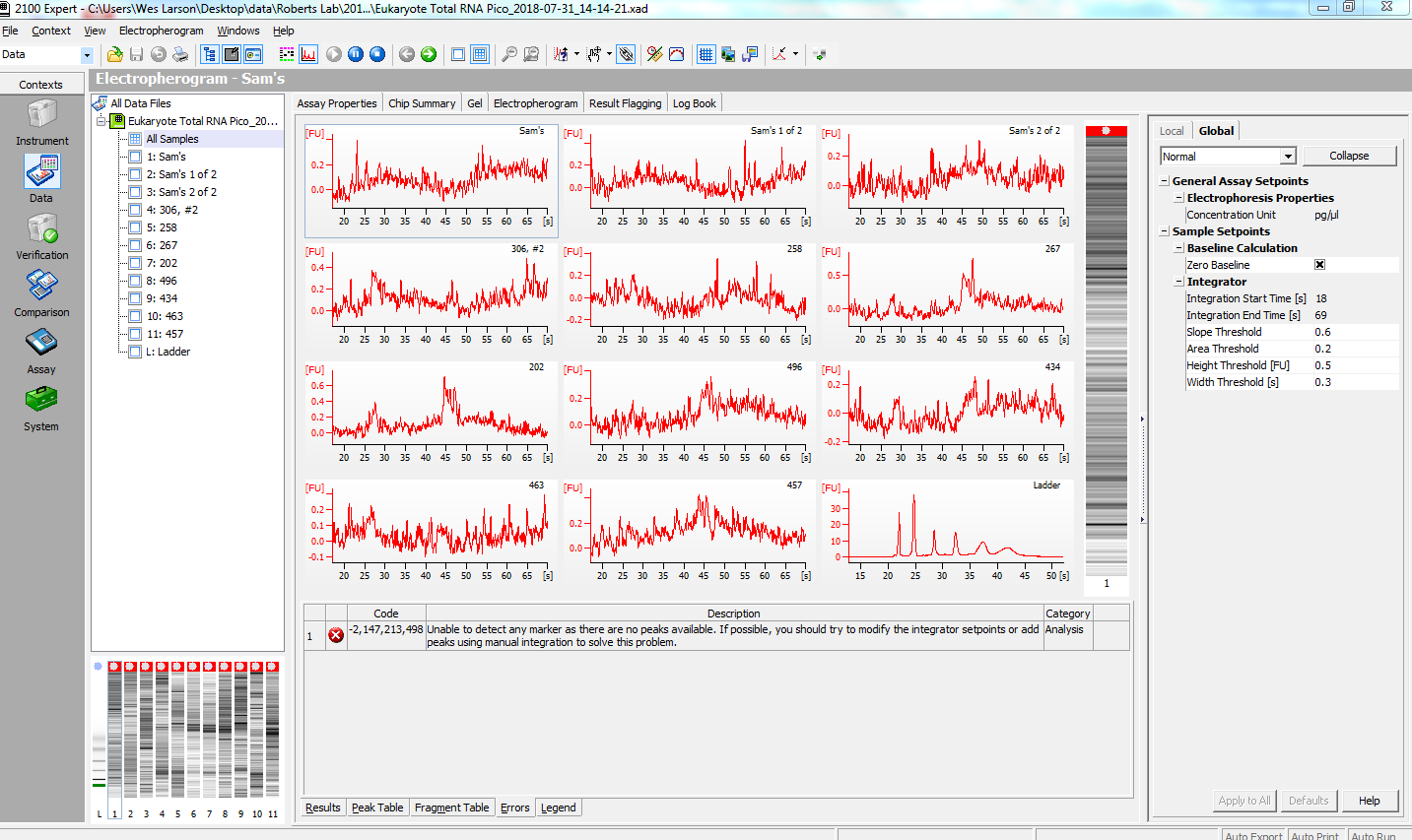The width and height of the screenshot is (1412, 840).
Task: Collapse the Sample Setpoints section
Action: [x=1165, y=231]
